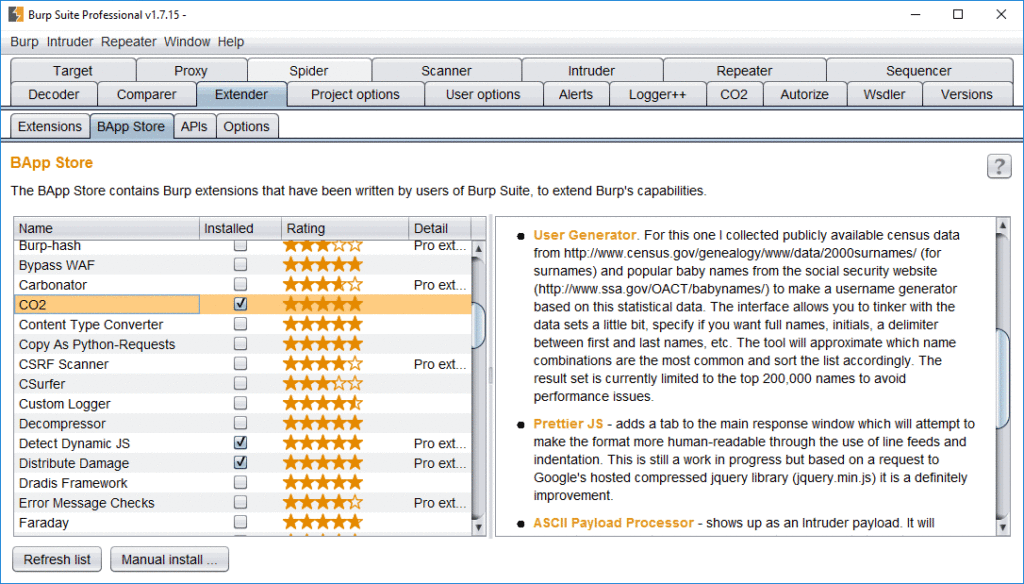This screenshot has height=584, width=1024.
Task: Select the Error Message Checks row
Action: tap(243, 502)
